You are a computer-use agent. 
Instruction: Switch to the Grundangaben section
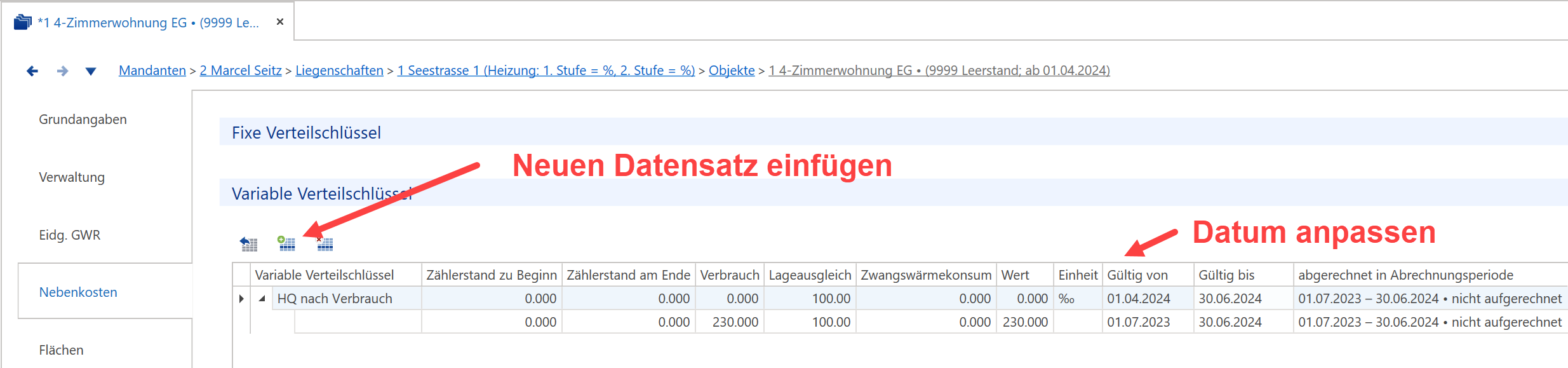click(83, 119)
